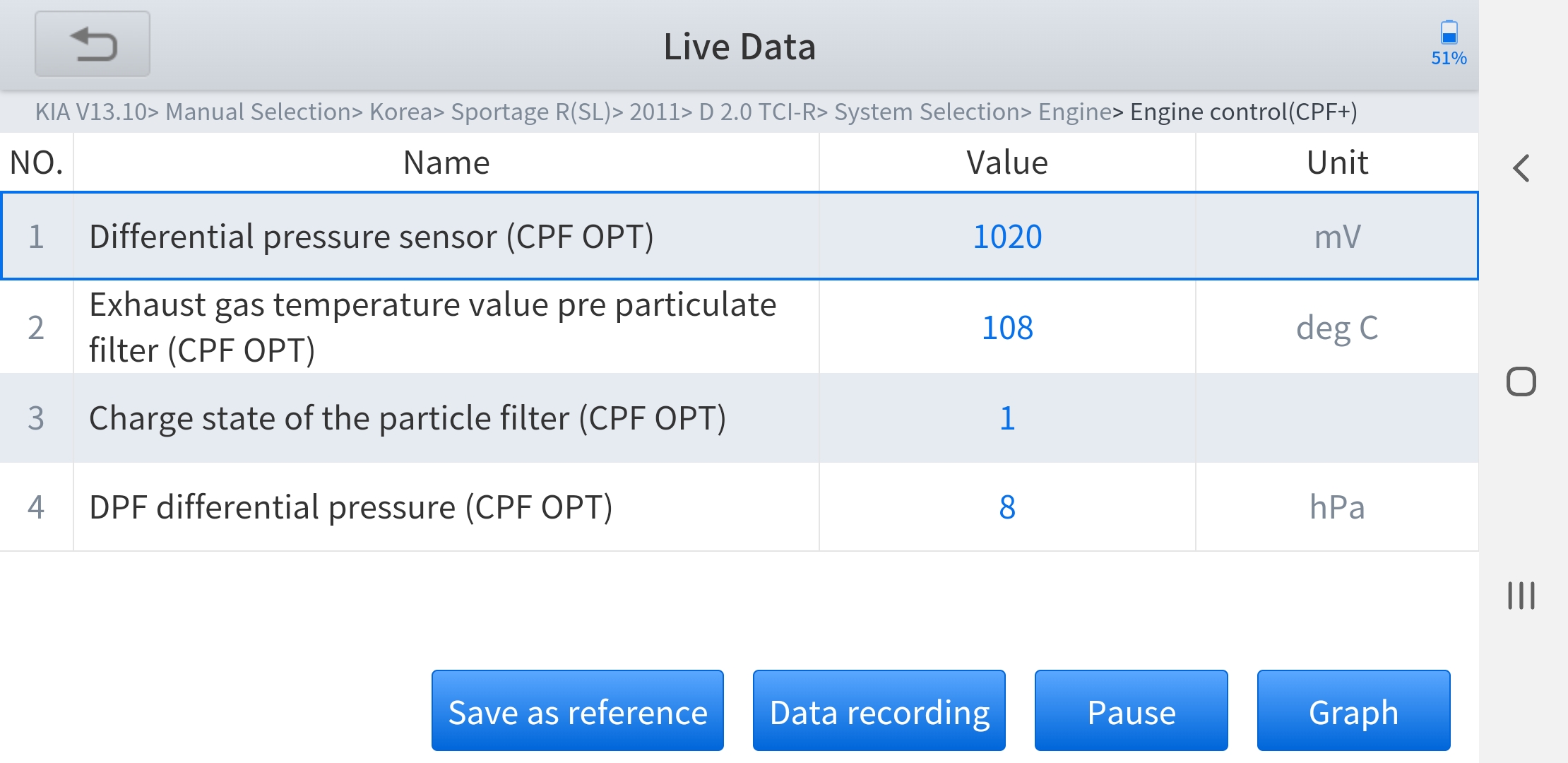Open the Graph view

pos(1353,711)
